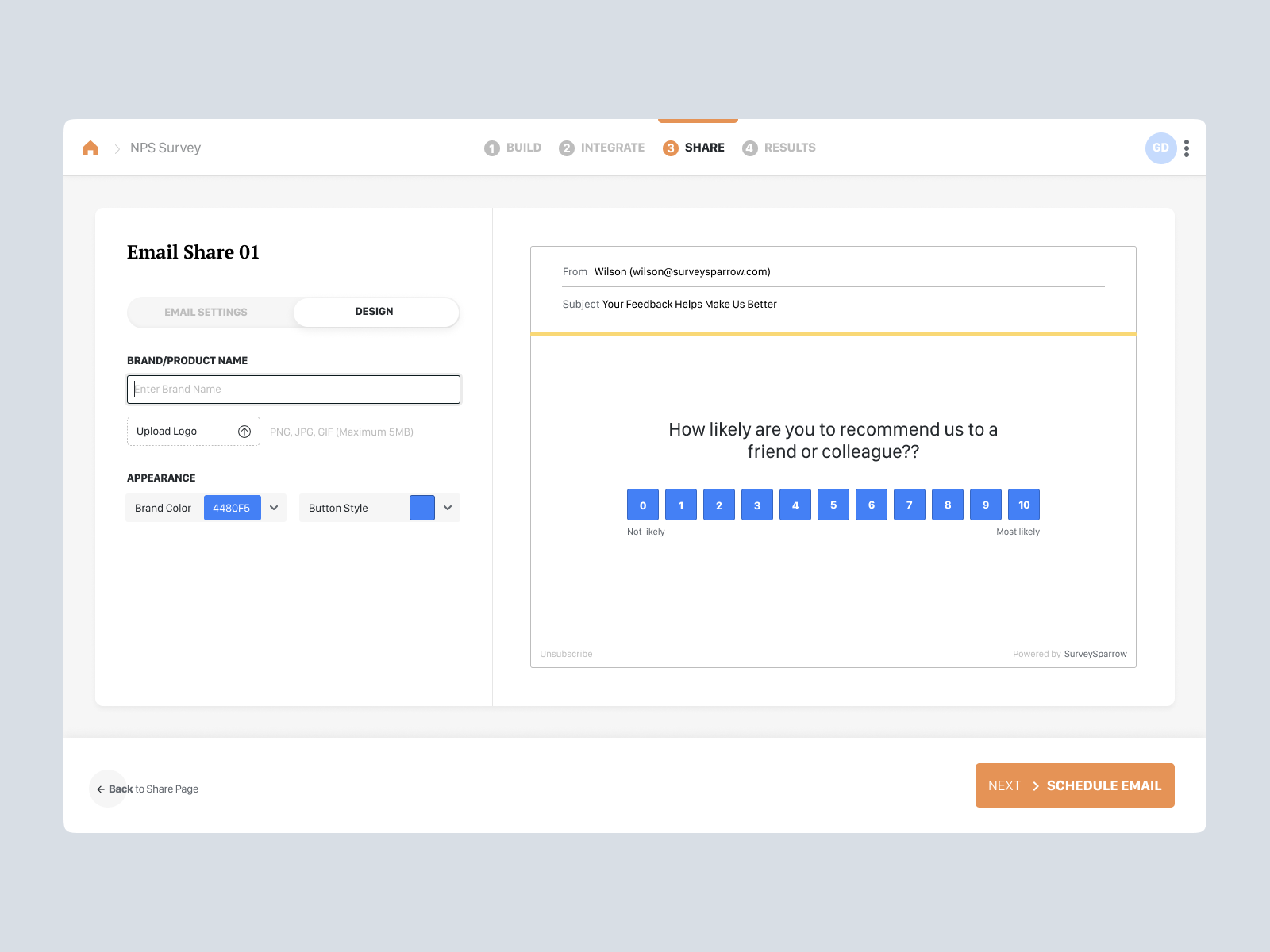
Task: Select rating 4 in the preview
Action: pyautogui.click(x=795, y=505)
